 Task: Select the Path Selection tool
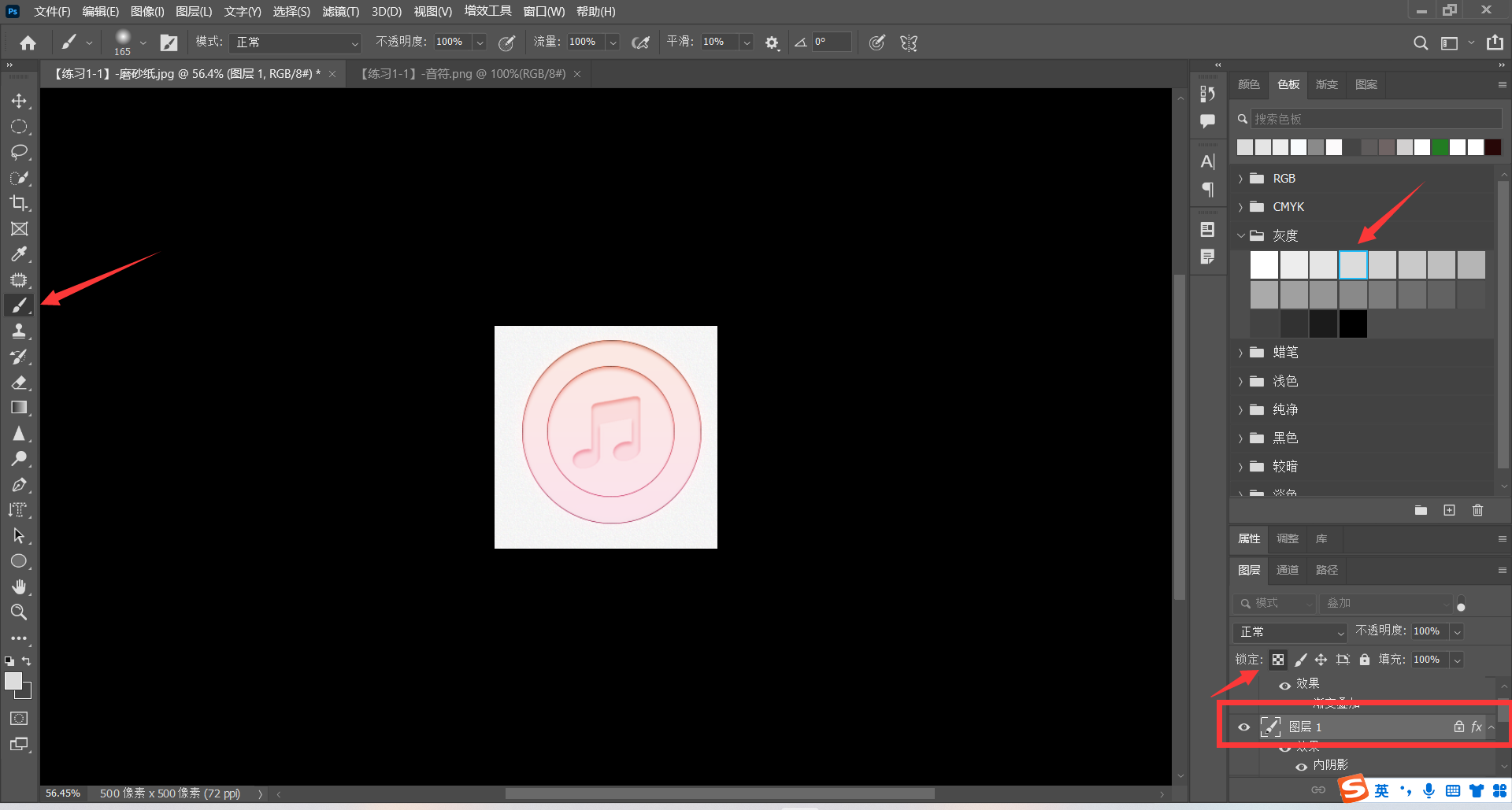pyautogui.click(x=19, y=536)
